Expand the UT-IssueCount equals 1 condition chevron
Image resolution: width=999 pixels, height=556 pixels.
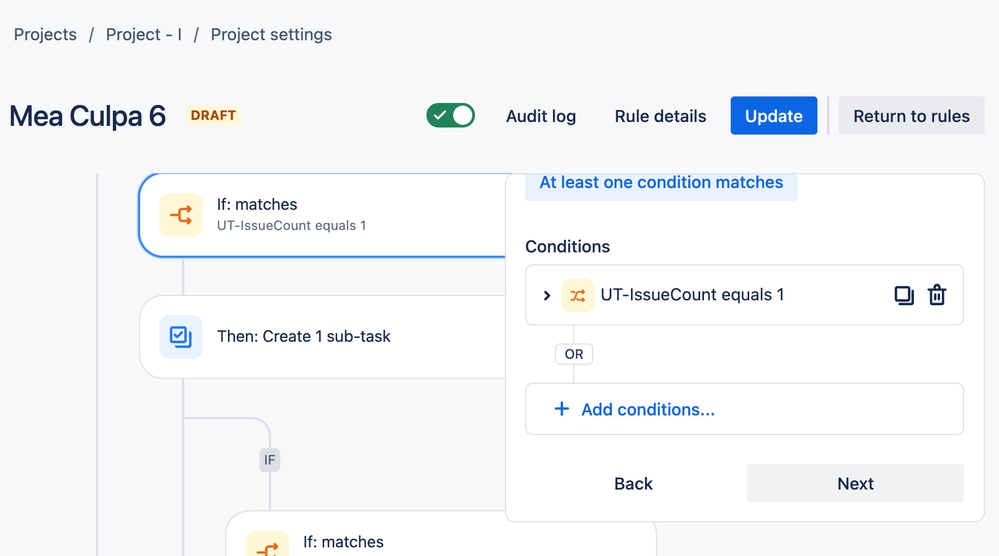click(547, 296)
